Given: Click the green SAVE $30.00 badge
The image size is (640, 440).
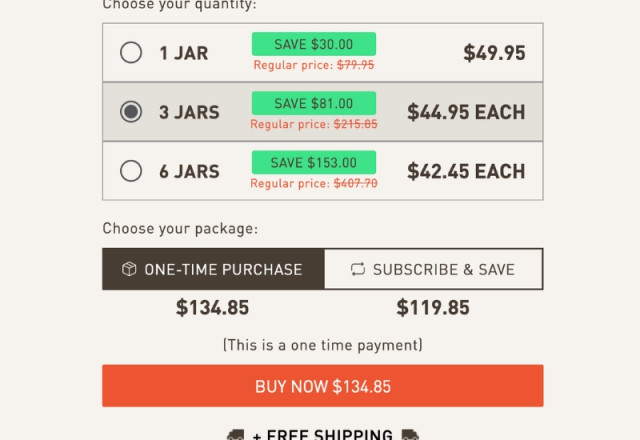Looking at the screenshot, I should (313, 44).
